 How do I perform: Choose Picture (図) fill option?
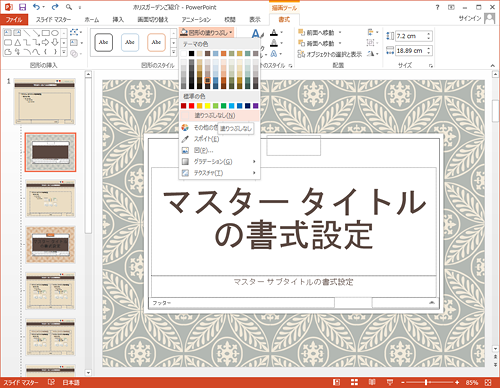(x=220, y=150)
